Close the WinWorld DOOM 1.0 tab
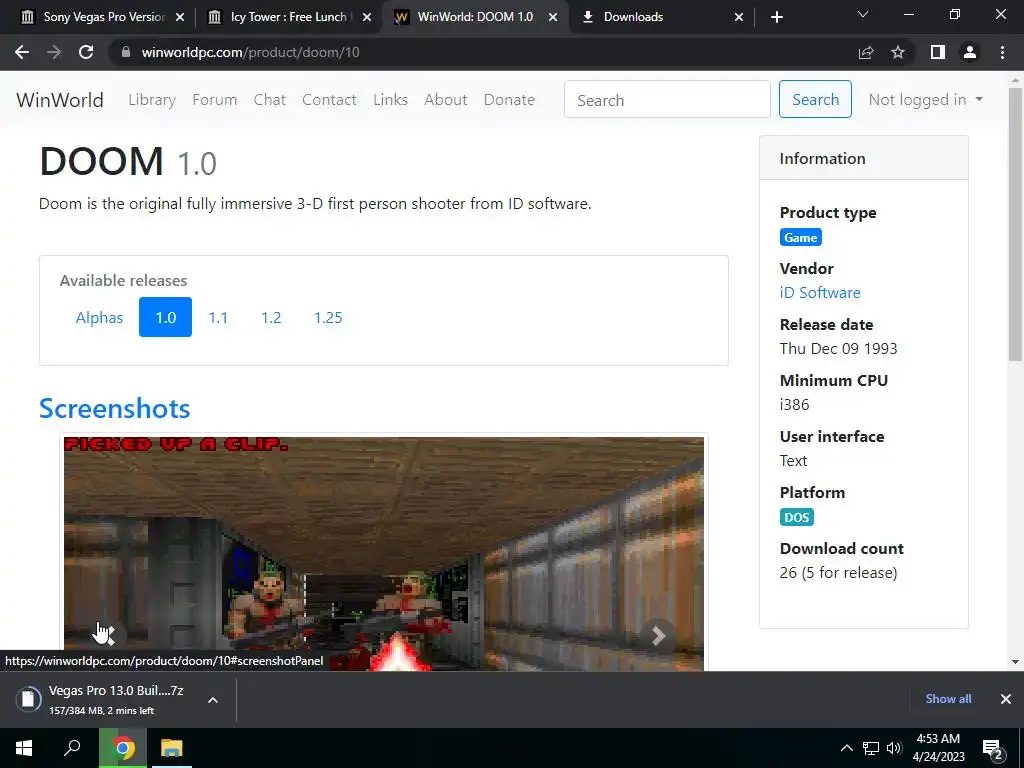The height and width of the screenshot is (768, 1024). 552,17
